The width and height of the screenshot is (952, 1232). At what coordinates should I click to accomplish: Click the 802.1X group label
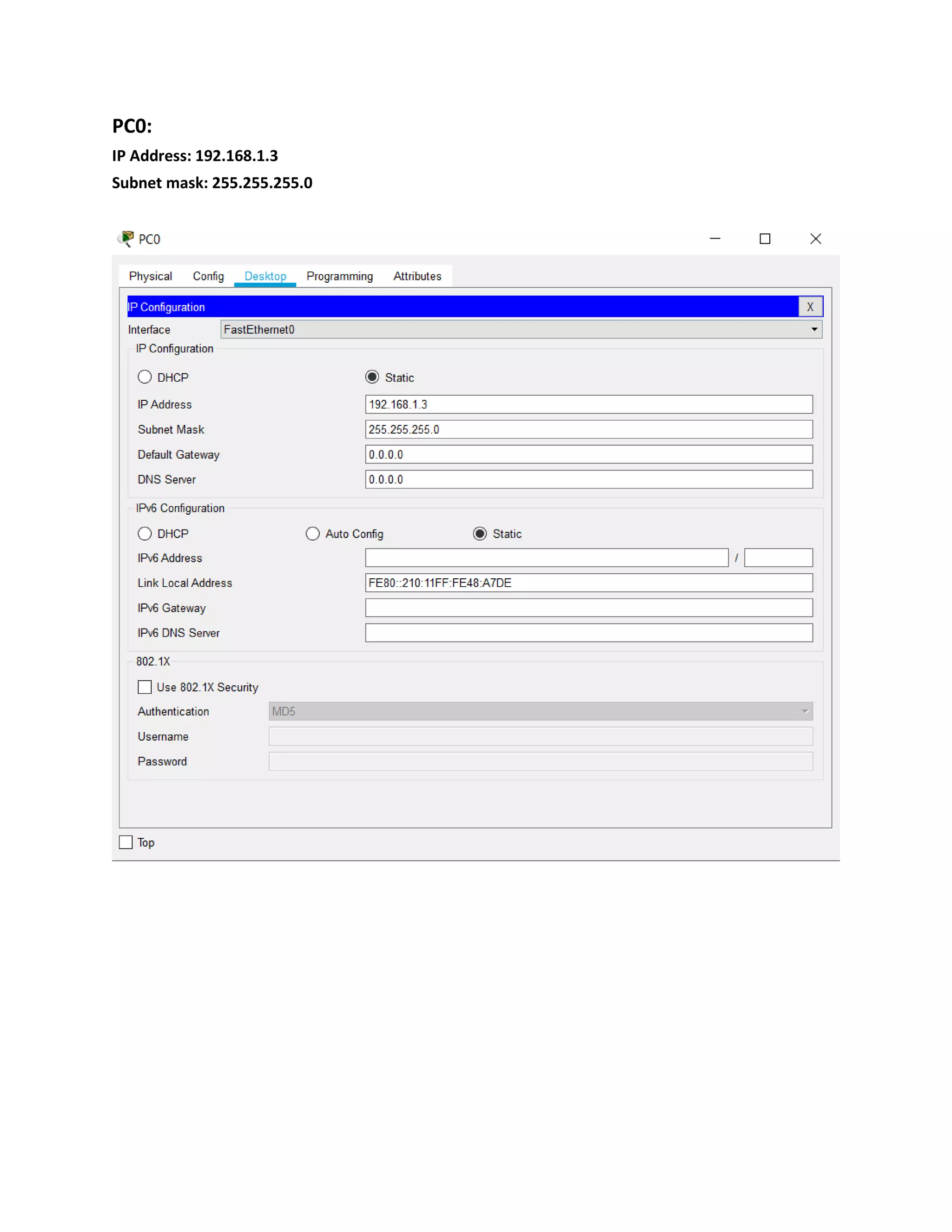point(153,661)
